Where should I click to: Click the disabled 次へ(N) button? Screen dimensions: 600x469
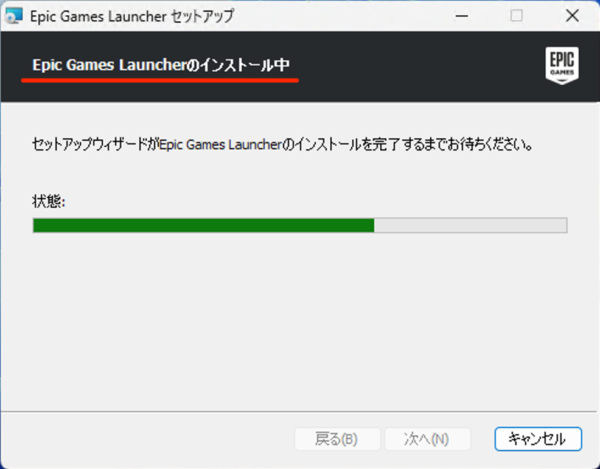pyautogui.click(x=427, y=439)
